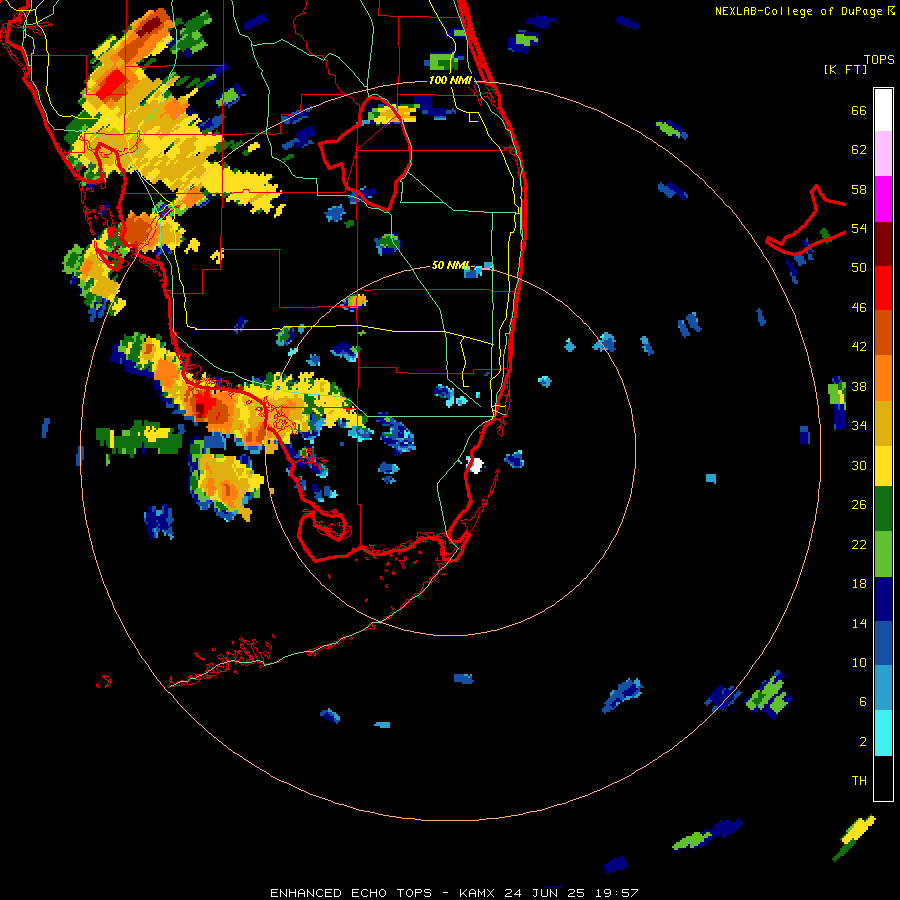Click the bright red legend swatch
Screen dimensions: 900x900
883,288
